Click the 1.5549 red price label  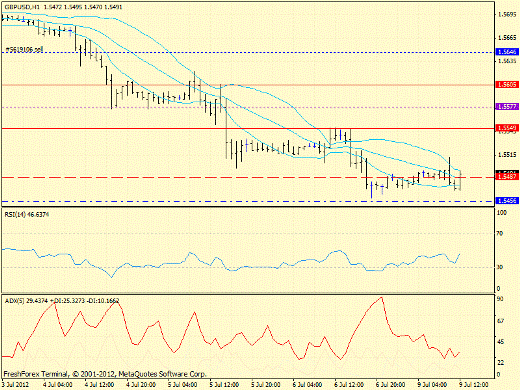coord(507,128)
